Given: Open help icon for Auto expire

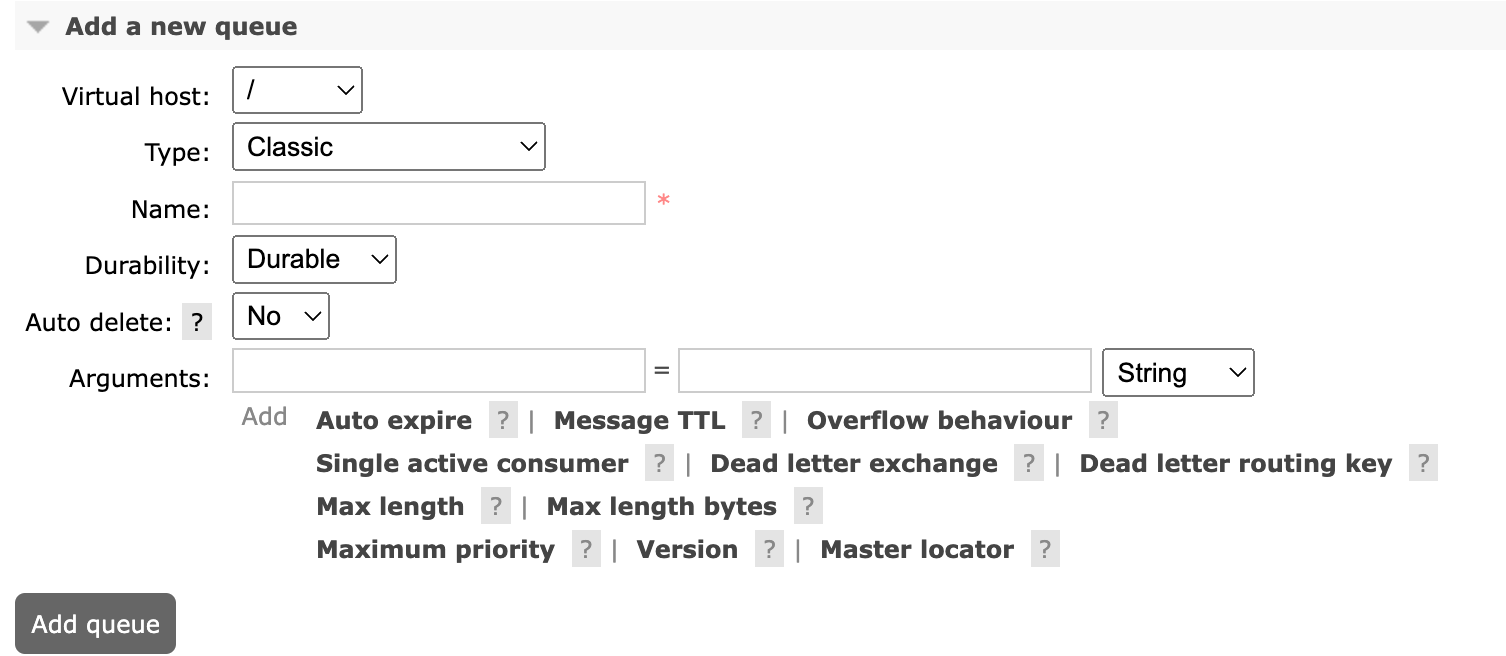Looking at the screenshot, I should coord(503,421).
